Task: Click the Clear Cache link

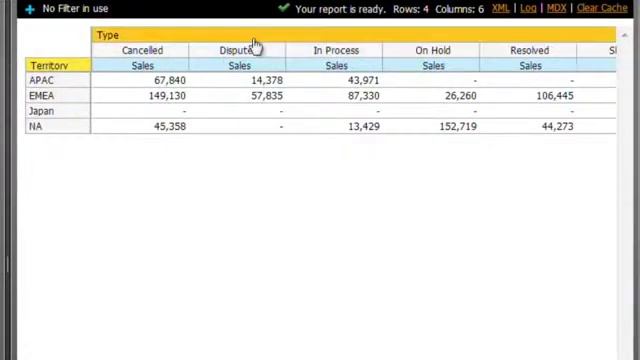Action: (x=602, y=8)
